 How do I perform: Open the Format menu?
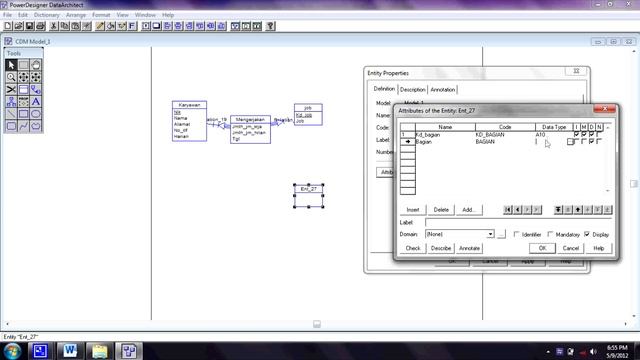click(101, 15)
